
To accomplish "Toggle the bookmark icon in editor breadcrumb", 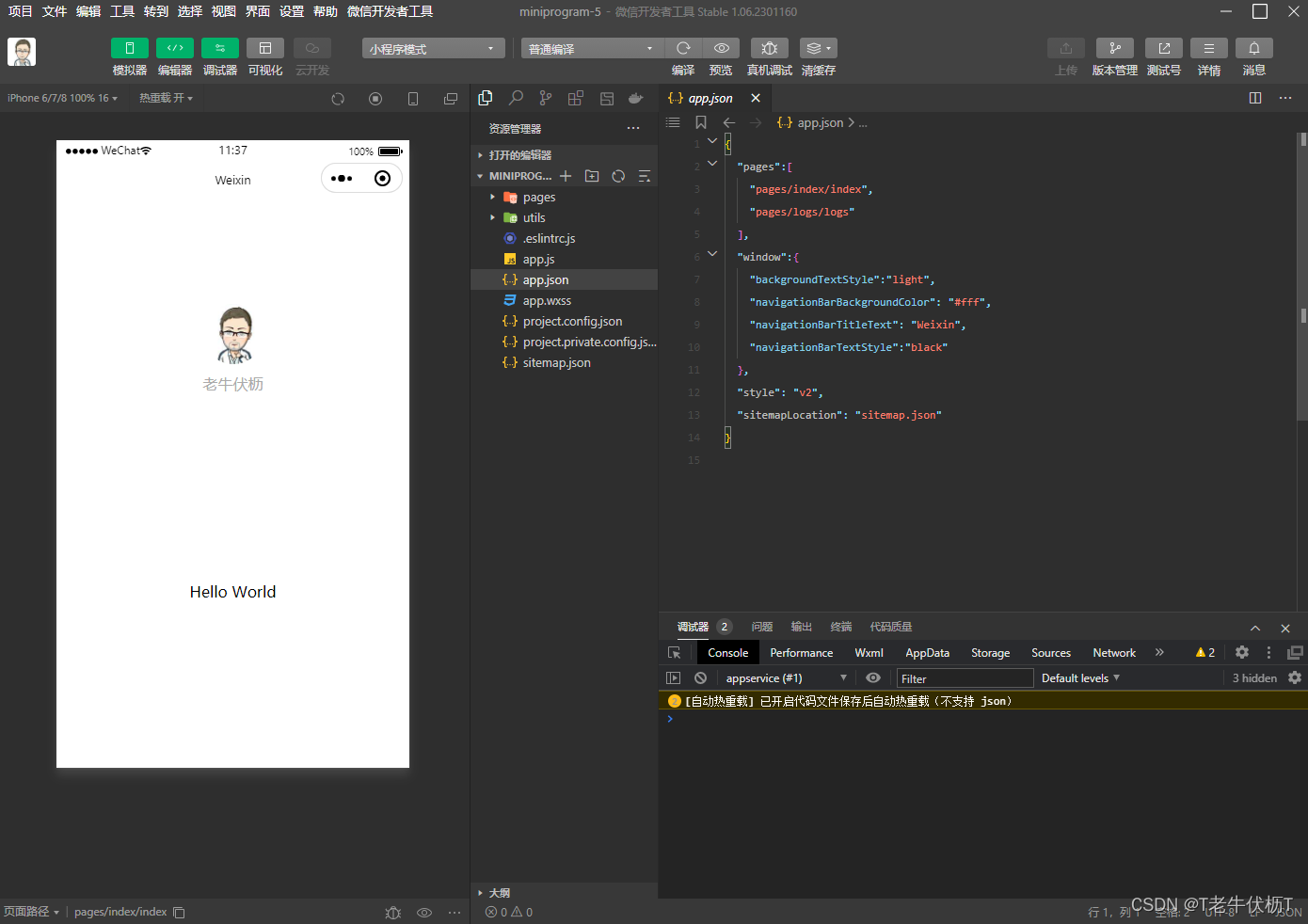I will coord(701,122).
